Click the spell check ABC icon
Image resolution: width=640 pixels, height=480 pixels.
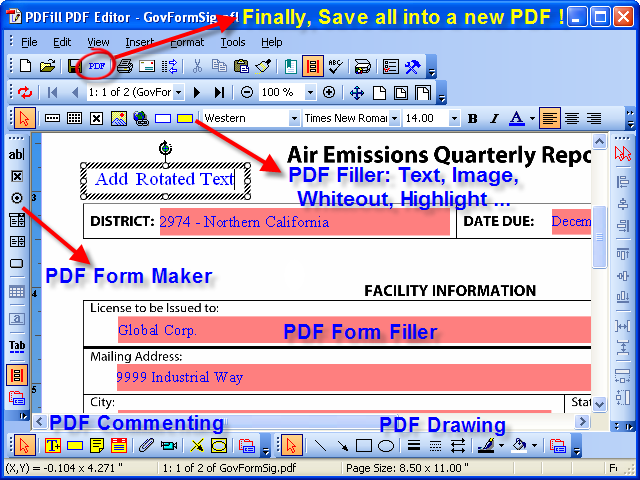pyautogui.click(x=335, y=67)
